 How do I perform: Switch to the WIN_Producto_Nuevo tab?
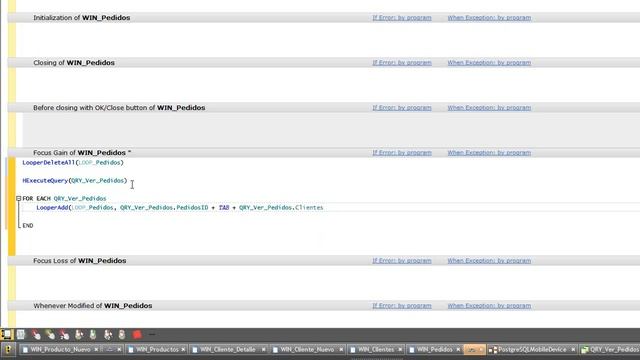60,349
